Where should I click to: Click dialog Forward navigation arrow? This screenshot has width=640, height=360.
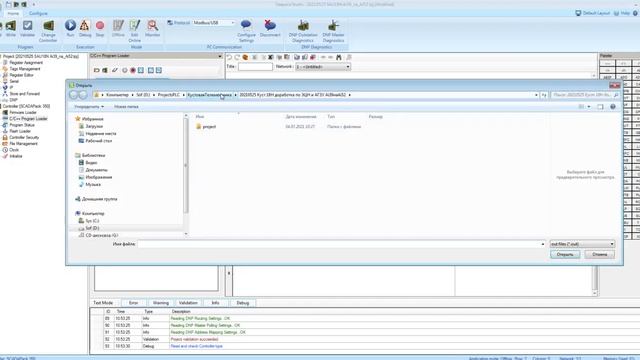click(83, 95)
